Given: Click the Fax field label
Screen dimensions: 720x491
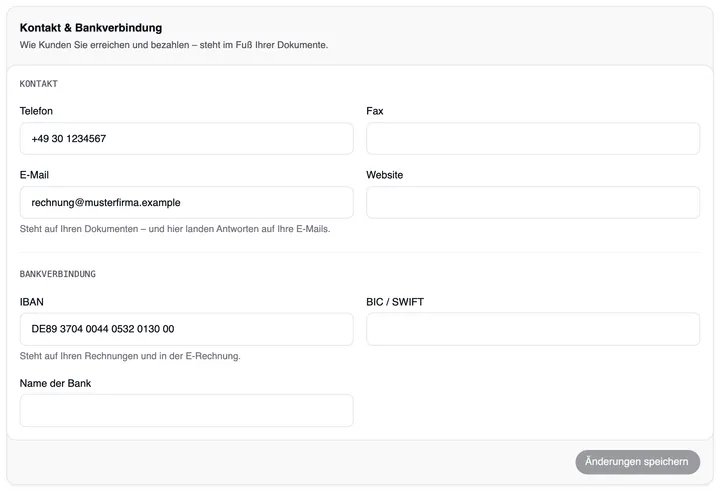Looking at the screenshot, I should pos(375,111).
